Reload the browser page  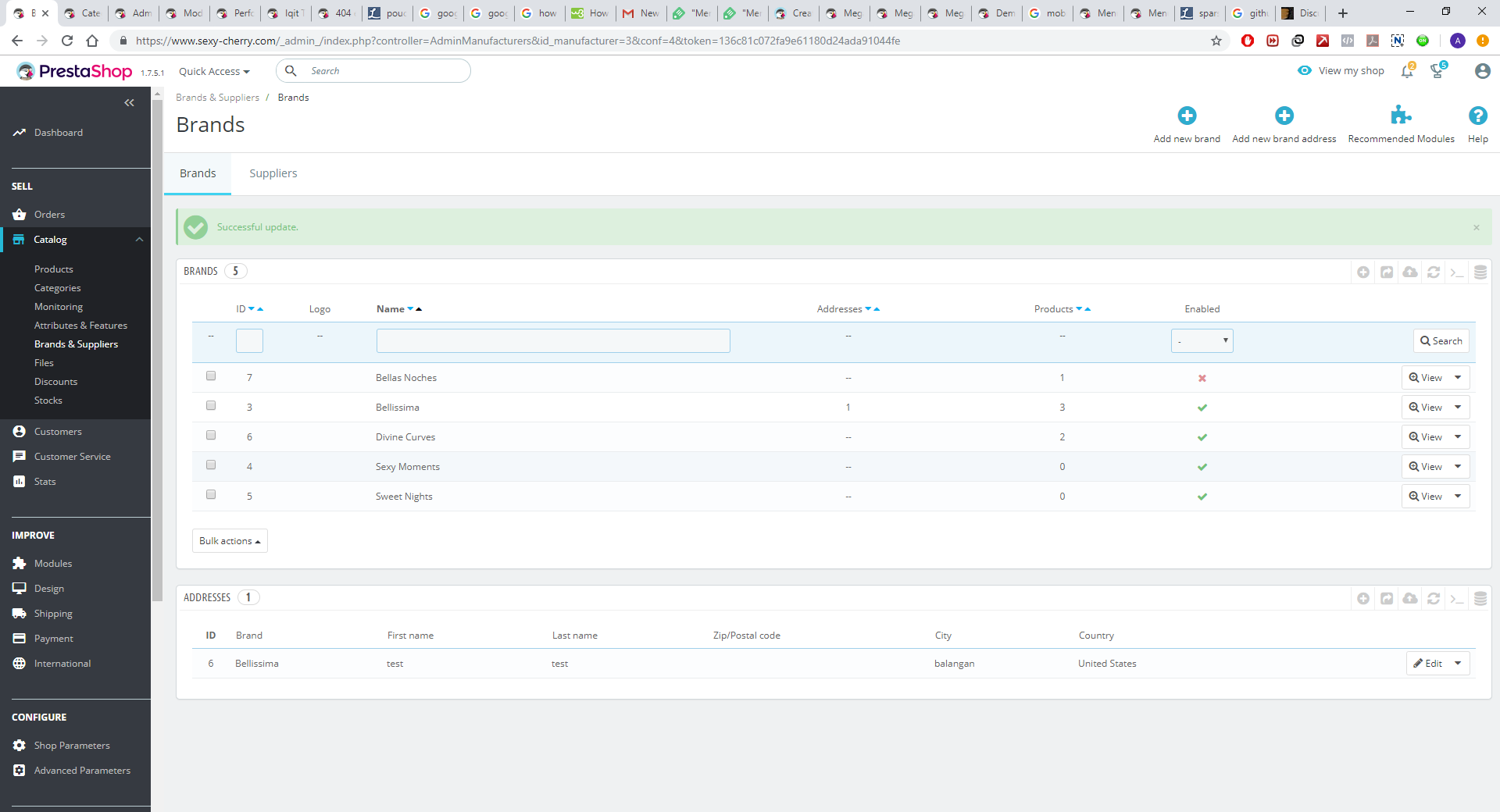[x=67, y=41]
